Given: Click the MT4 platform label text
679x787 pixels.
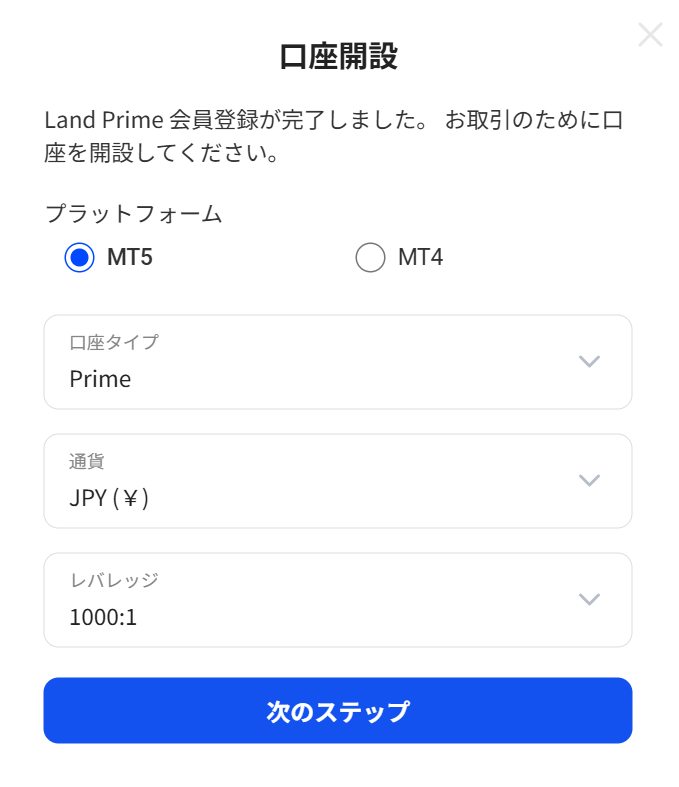Looking at the screenshot, I should click(420, 258).
